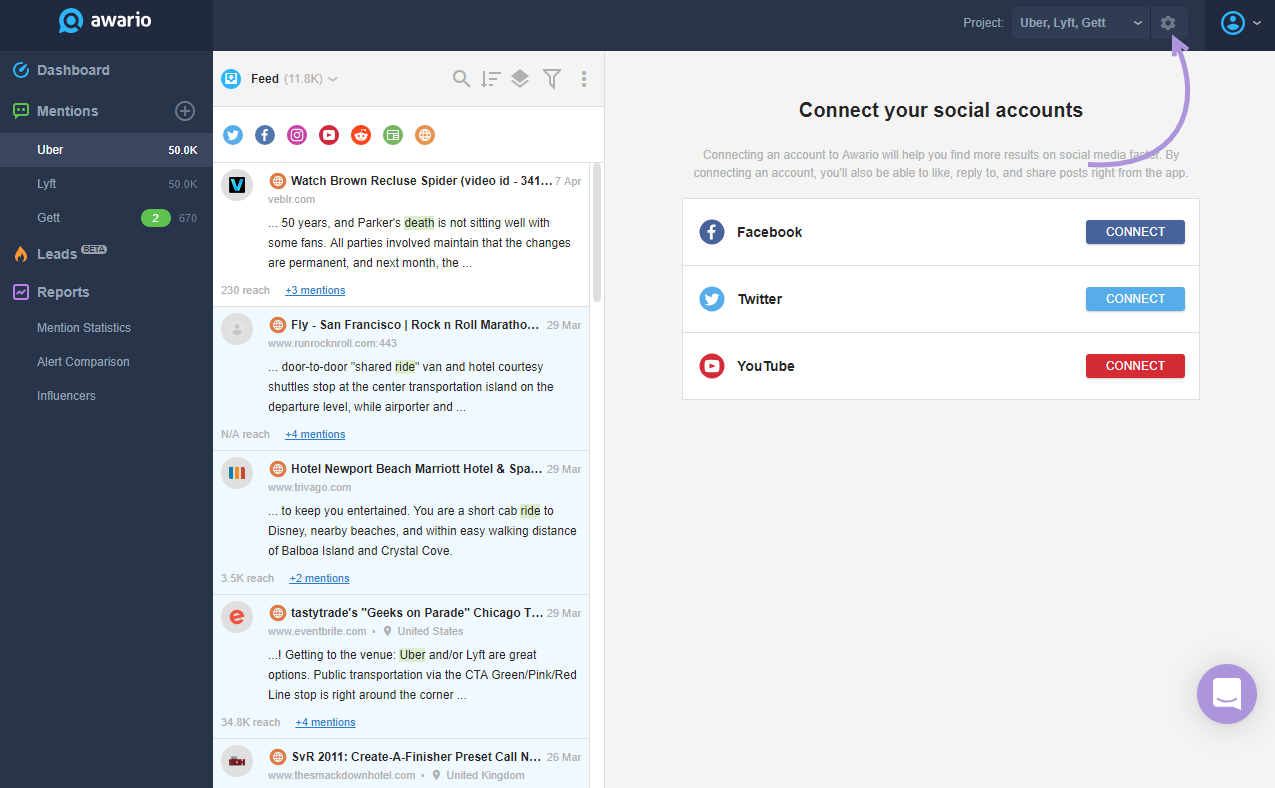Expand +3 mentions link

pyautogui.click(x=315, y=290)
